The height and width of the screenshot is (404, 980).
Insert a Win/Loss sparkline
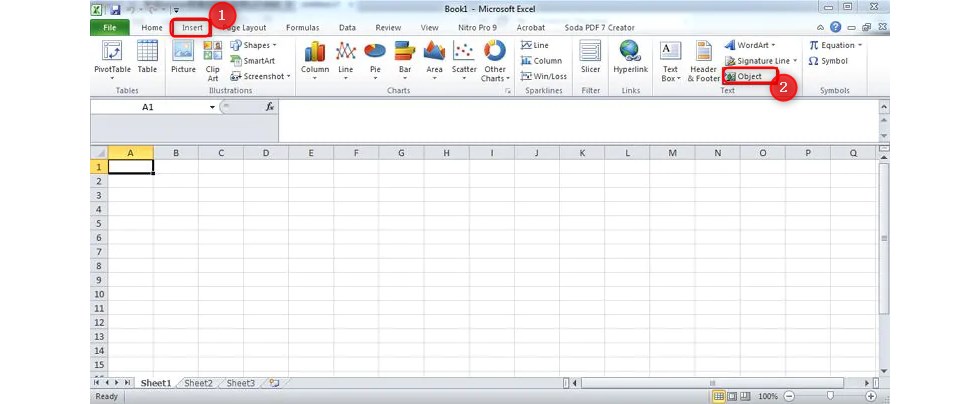[544, 76]
